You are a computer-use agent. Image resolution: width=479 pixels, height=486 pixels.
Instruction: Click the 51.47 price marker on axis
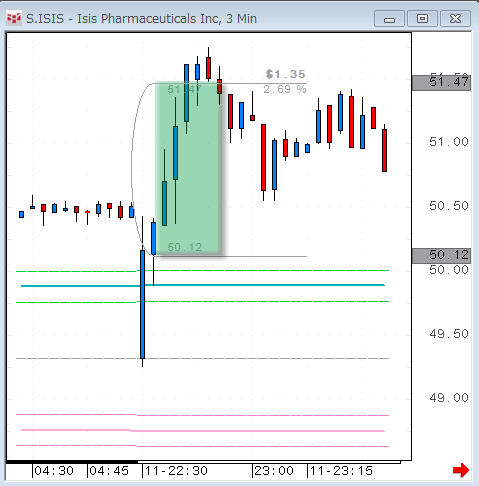(x=441, y=83)
